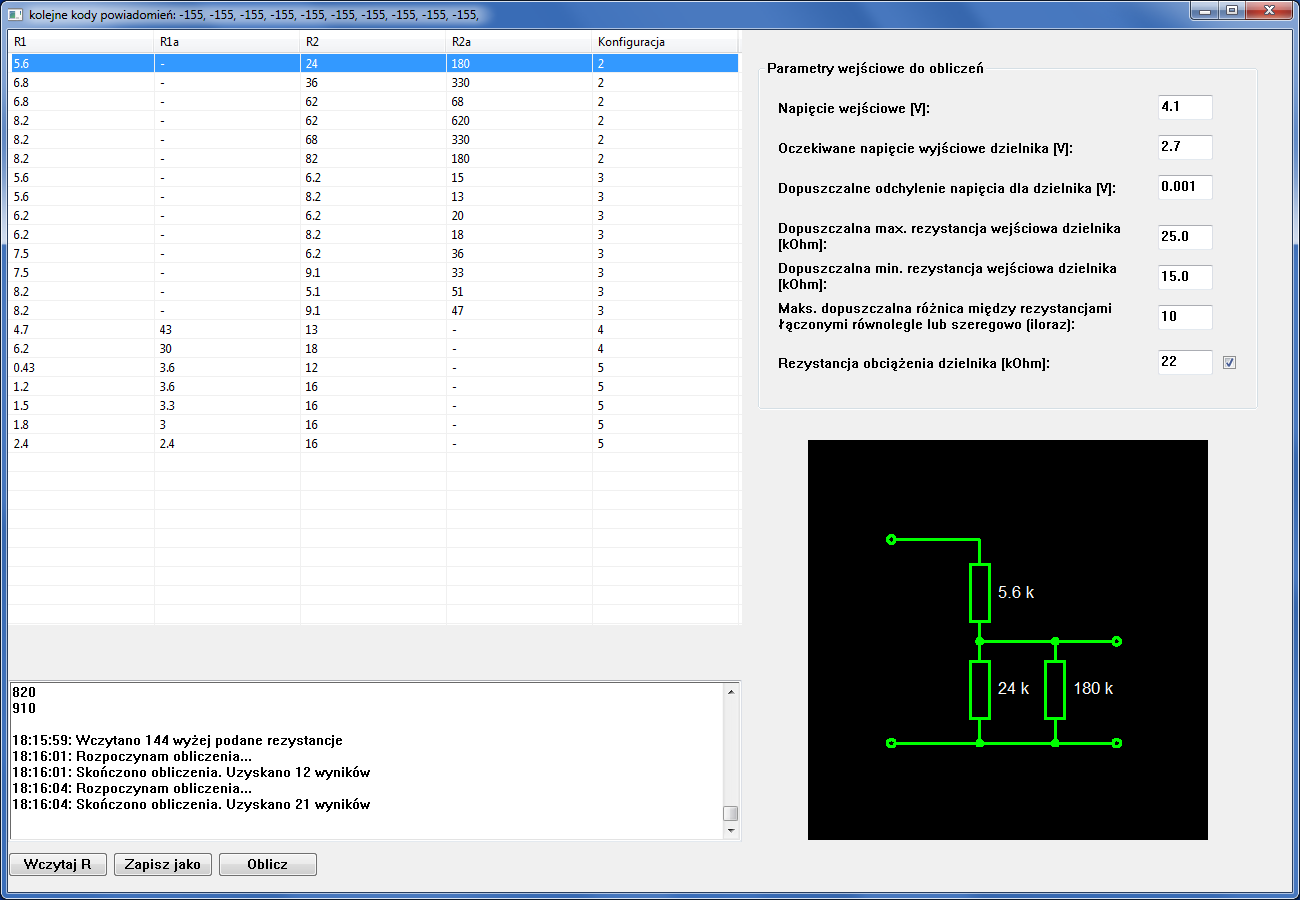The height and width of the screenshot is (900, 1300).
Task: Select row with R2a value 33
Action: (373, 272)
